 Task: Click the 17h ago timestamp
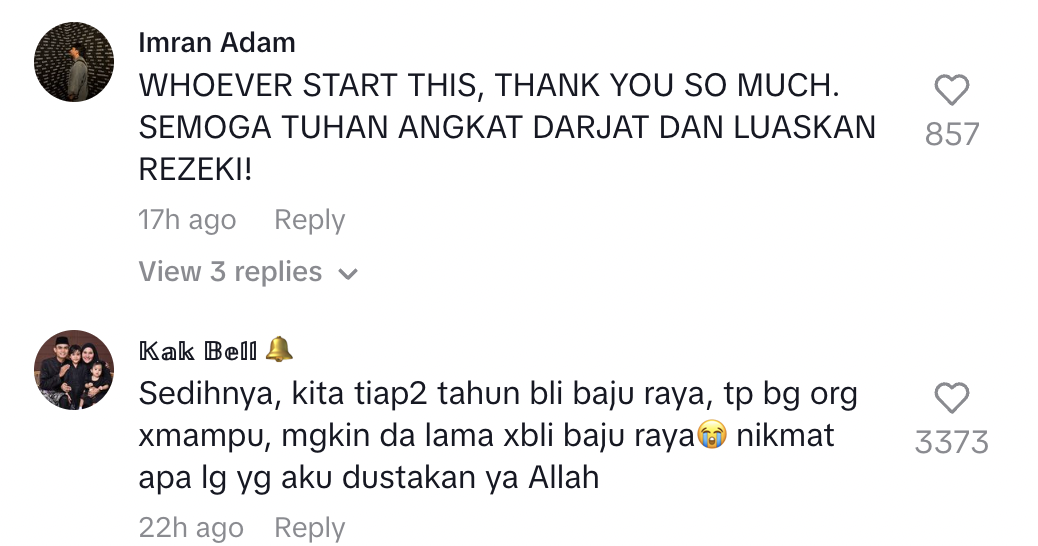pos(187,220)
